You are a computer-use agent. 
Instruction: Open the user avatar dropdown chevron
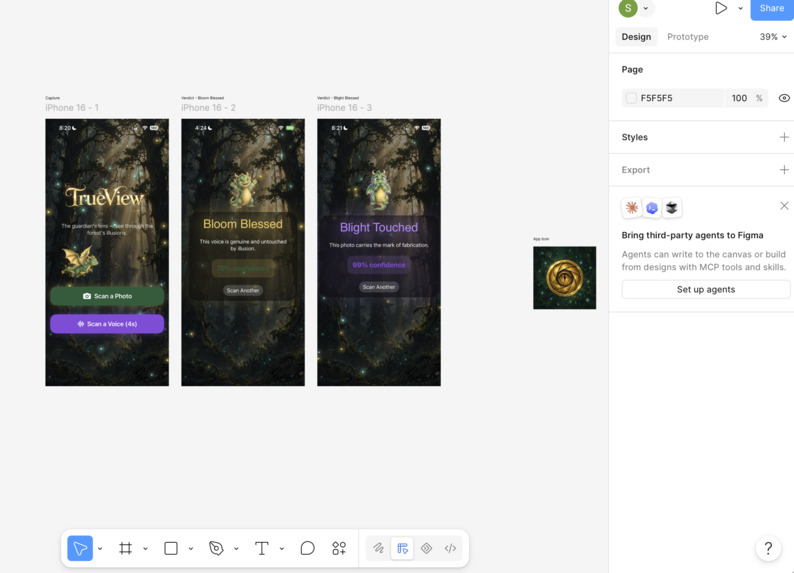646,8
